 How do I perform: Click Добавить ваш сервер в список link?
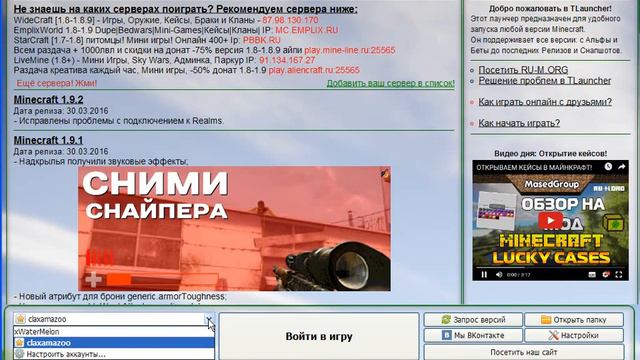[391, 83]
